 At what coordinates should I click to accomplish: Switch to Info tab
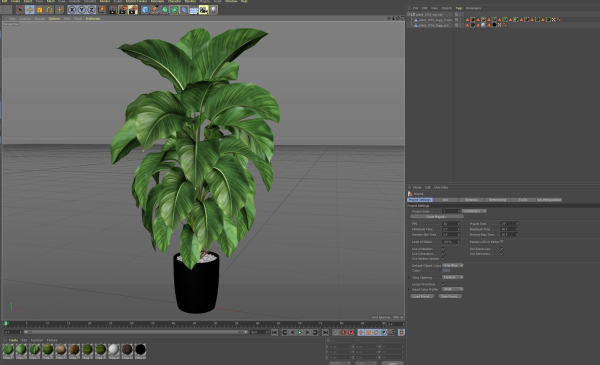point(445,200)
